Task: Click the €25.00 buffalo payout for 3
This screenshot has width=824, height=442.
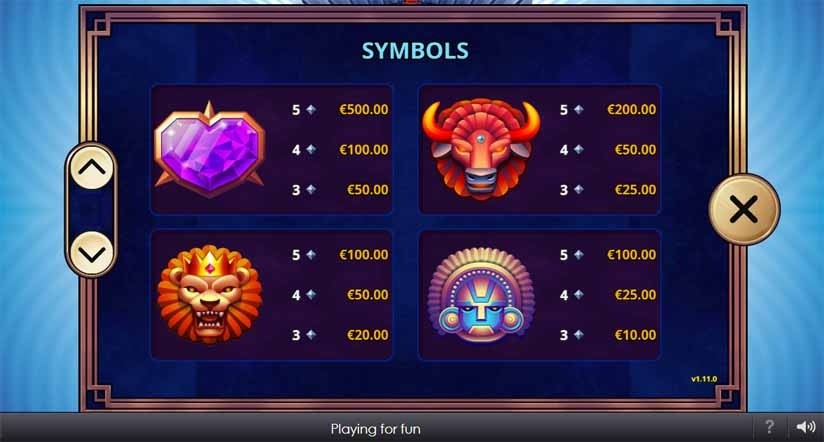Action: click(635, 190)
